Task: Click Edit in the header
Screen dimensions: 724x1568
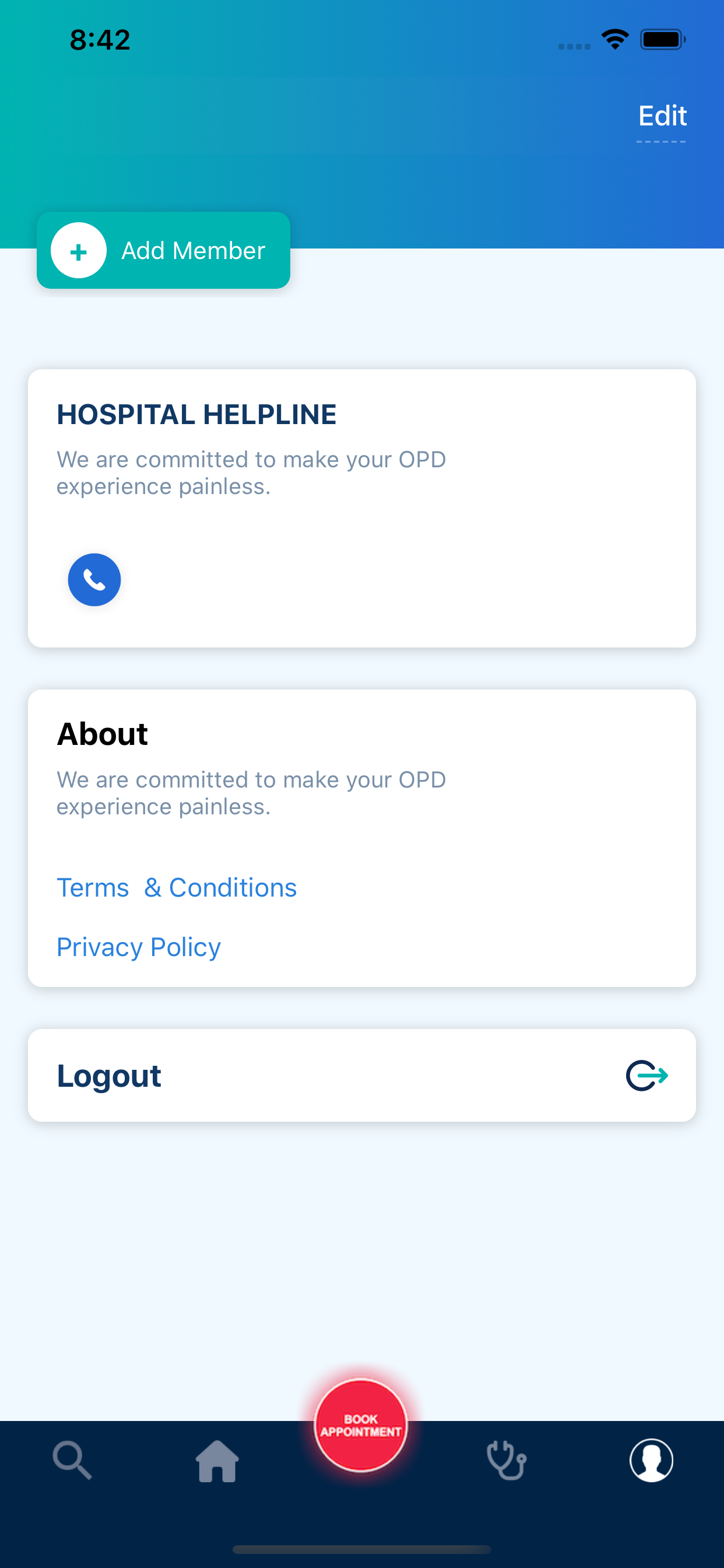Action: (662, 116)
